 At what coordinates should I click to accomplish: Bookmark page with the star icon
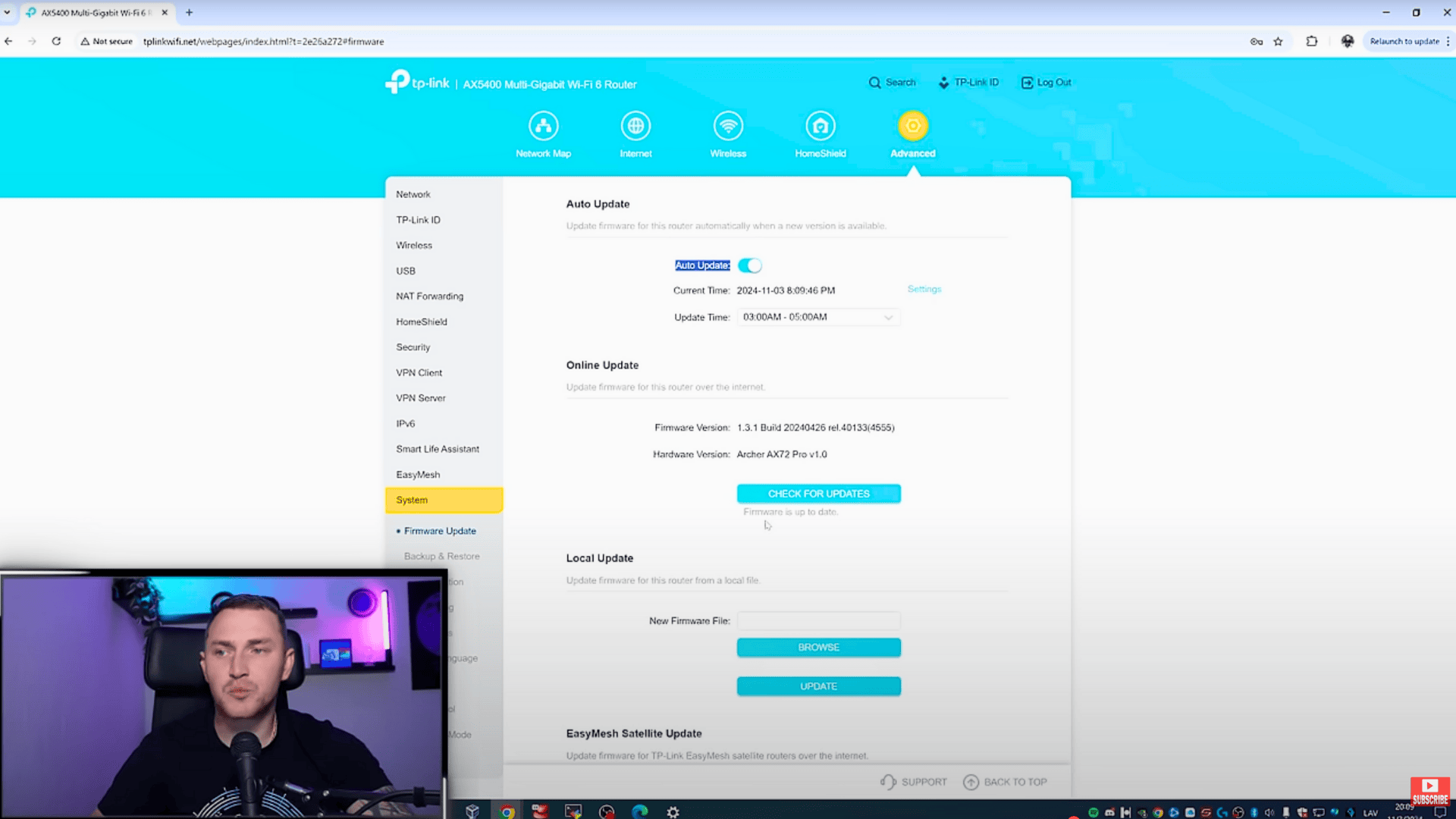[x=1279, y=42]
